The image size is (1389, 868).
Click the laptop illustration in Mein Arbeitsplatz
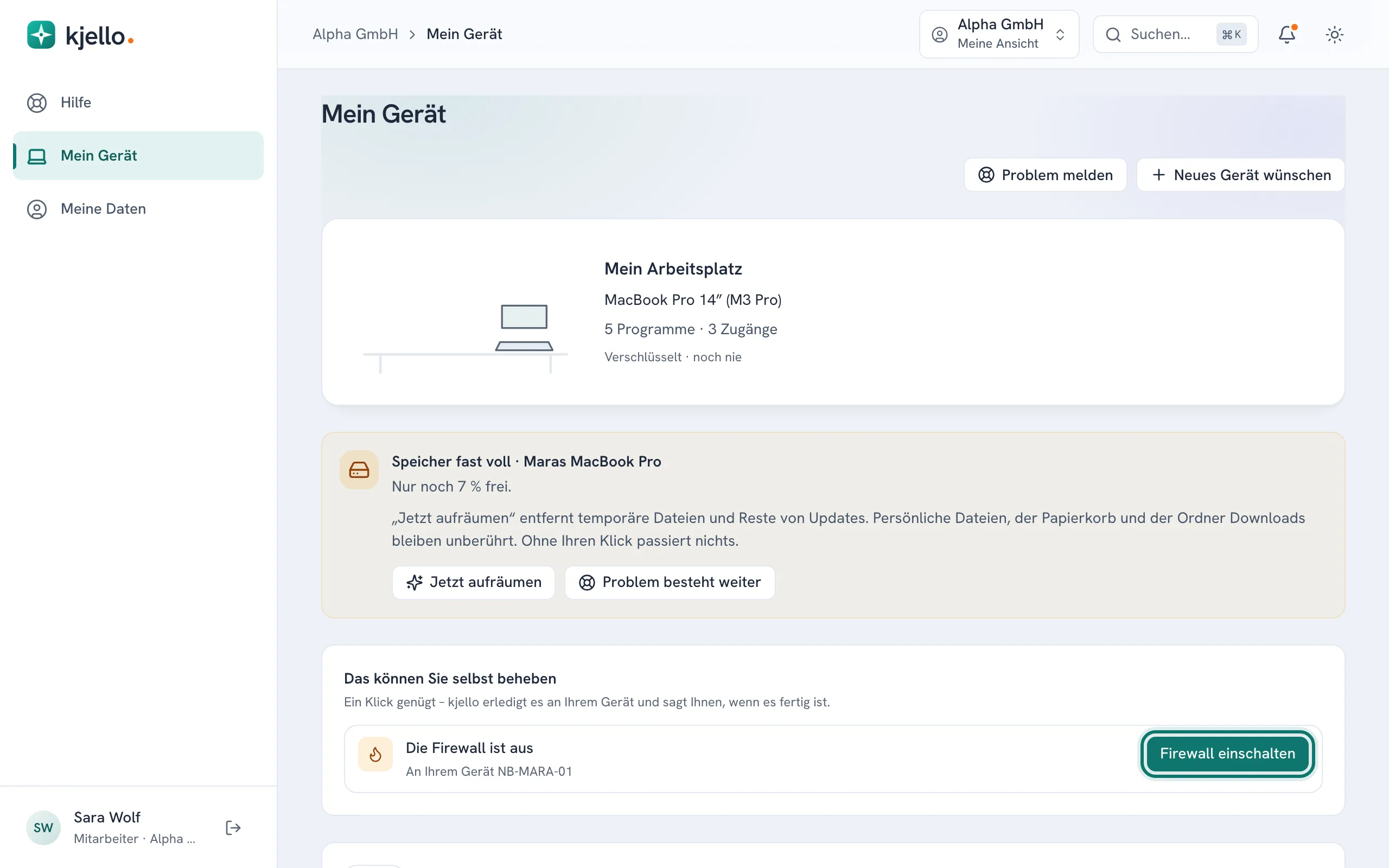(x=524, y=328)
